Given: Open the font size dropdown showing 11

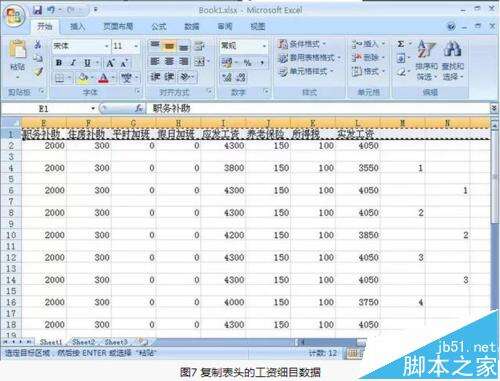Looking at the screenshot, I should click(136, 46).
